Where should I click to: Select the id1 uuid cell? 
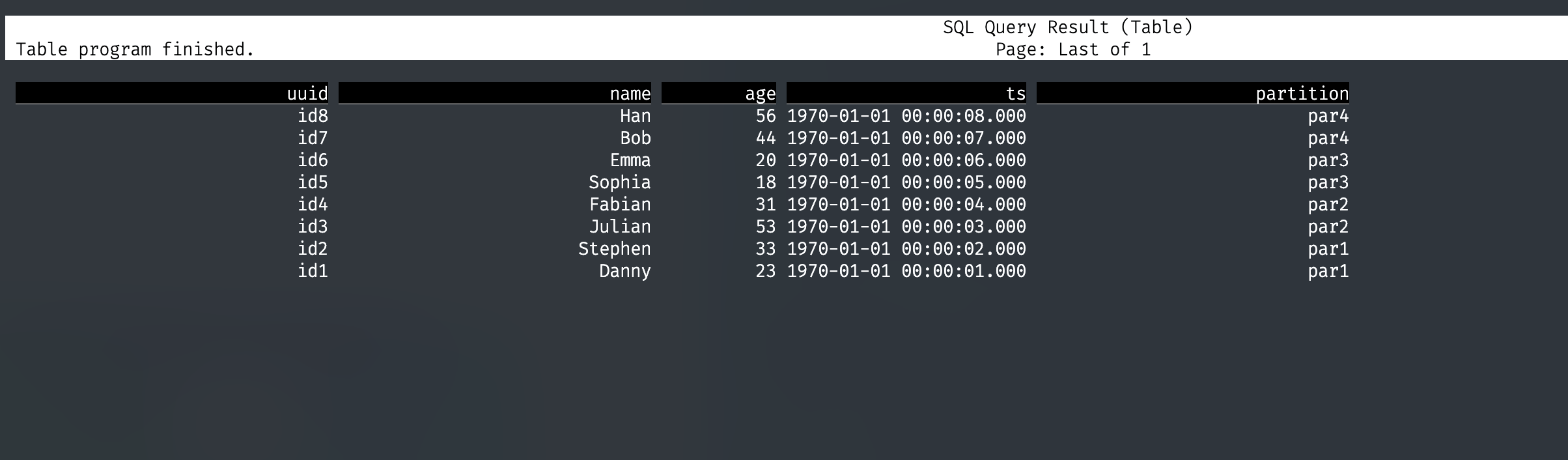[x=313, y=271]
